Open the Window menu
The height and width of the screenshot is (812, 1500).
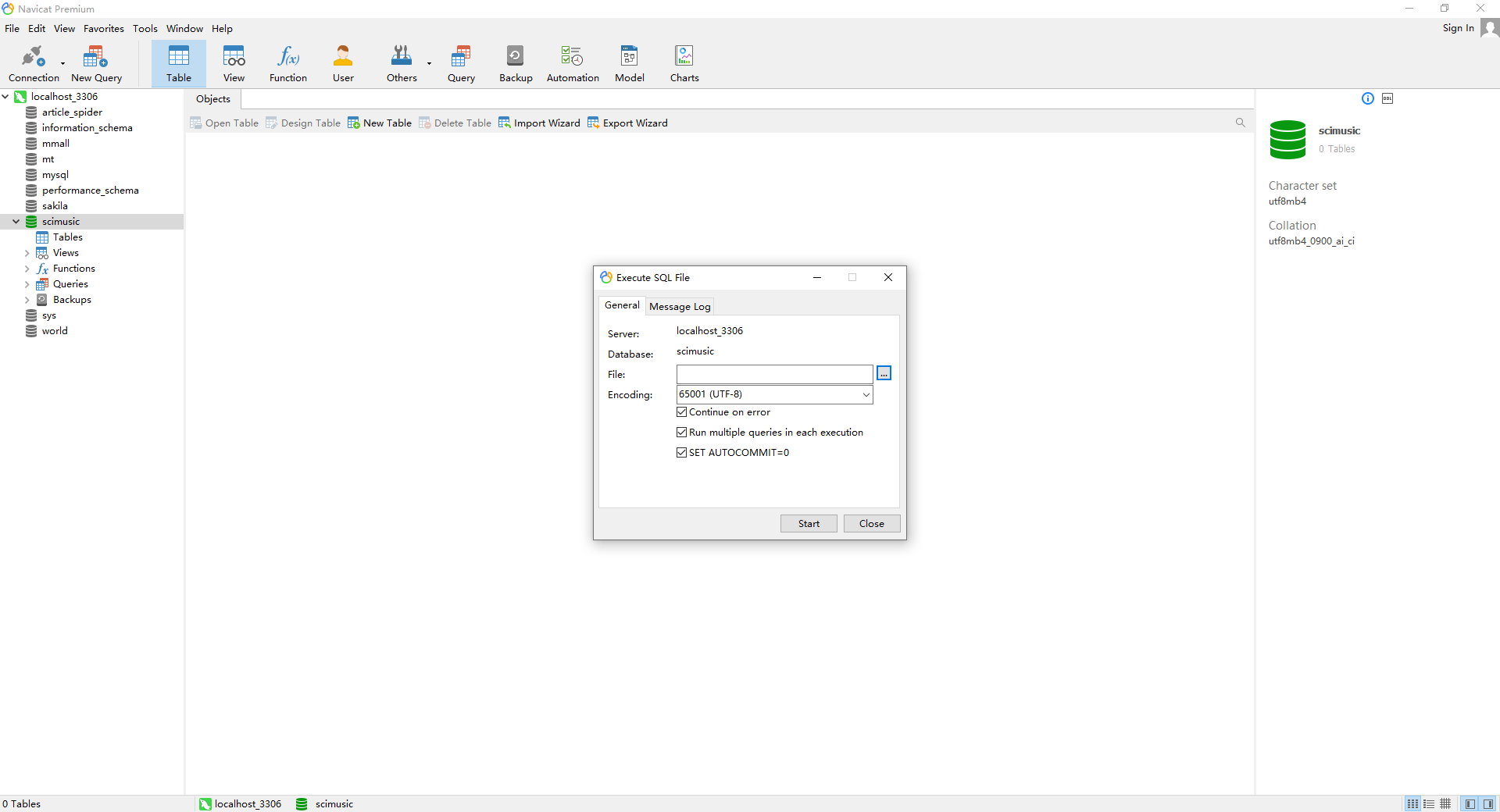pyautogui.click(x=184, y=28)
